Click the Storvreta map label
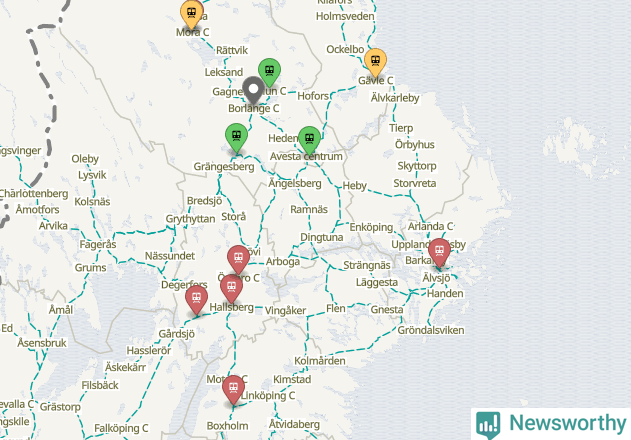 click(x=414, y=184)
